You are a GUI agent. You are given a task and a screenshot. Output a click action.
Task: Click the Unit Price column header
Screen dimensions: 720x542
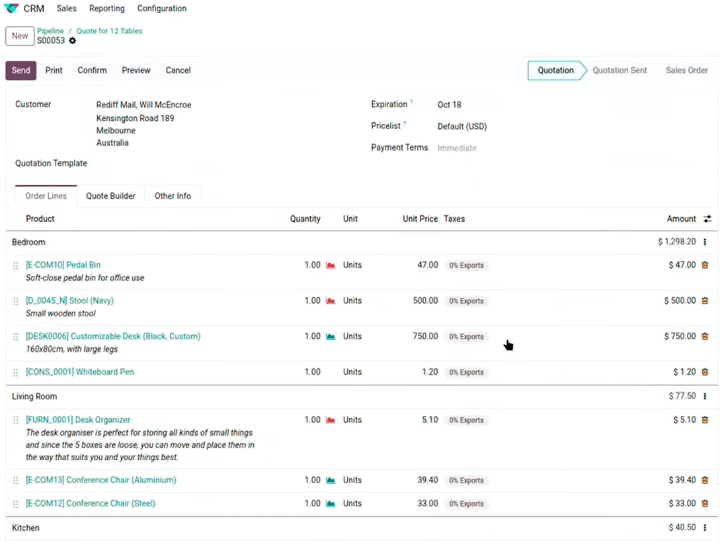point(420,219)
